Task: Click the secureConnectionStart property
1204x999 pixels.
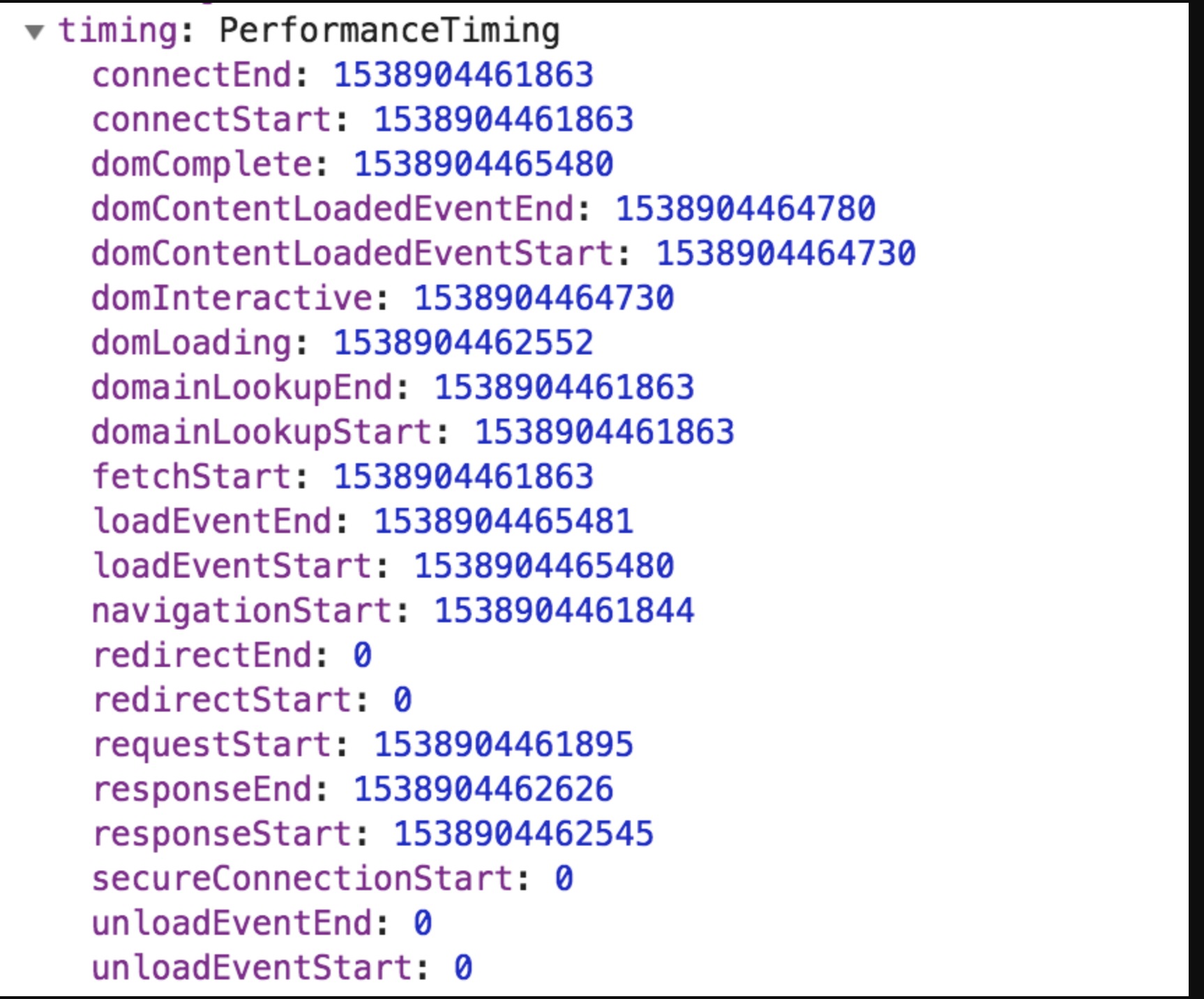Action: (302, 879)
